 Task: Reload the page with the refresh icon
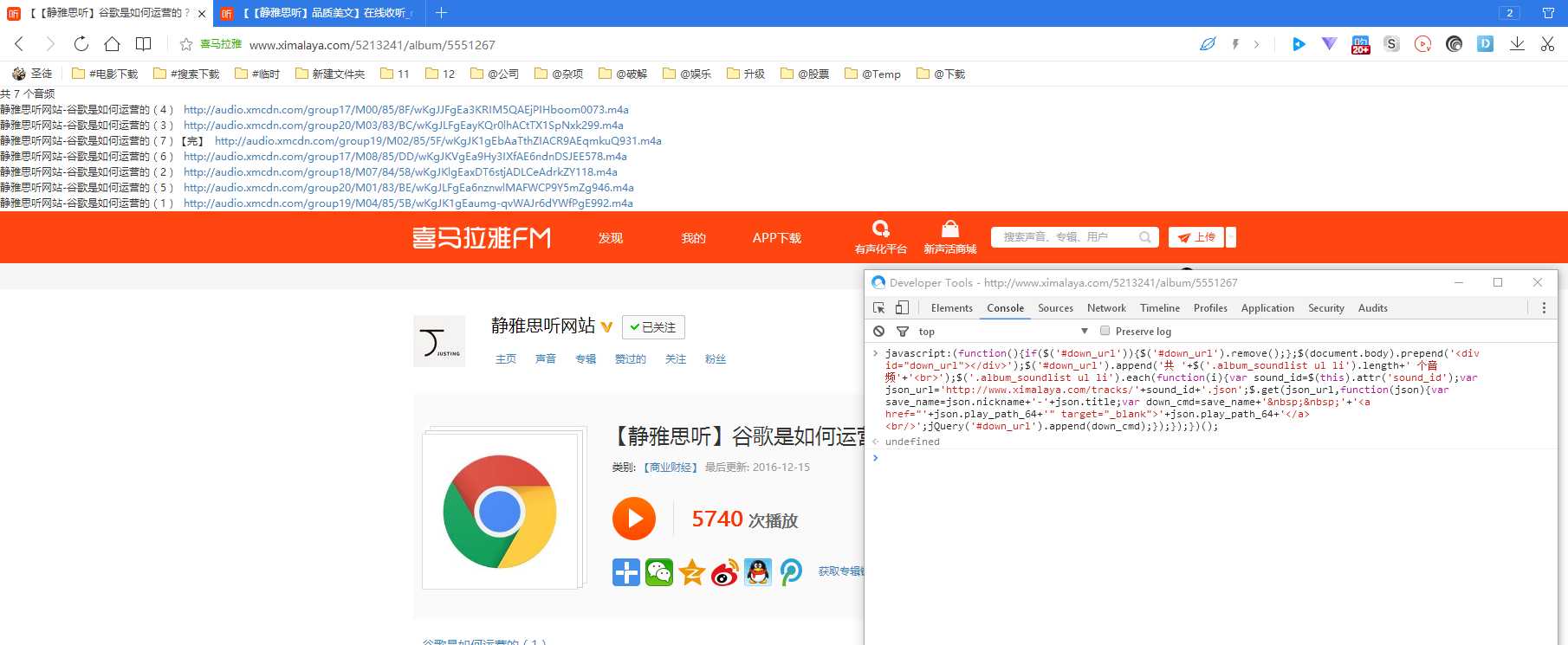click(x=81, y=44)
